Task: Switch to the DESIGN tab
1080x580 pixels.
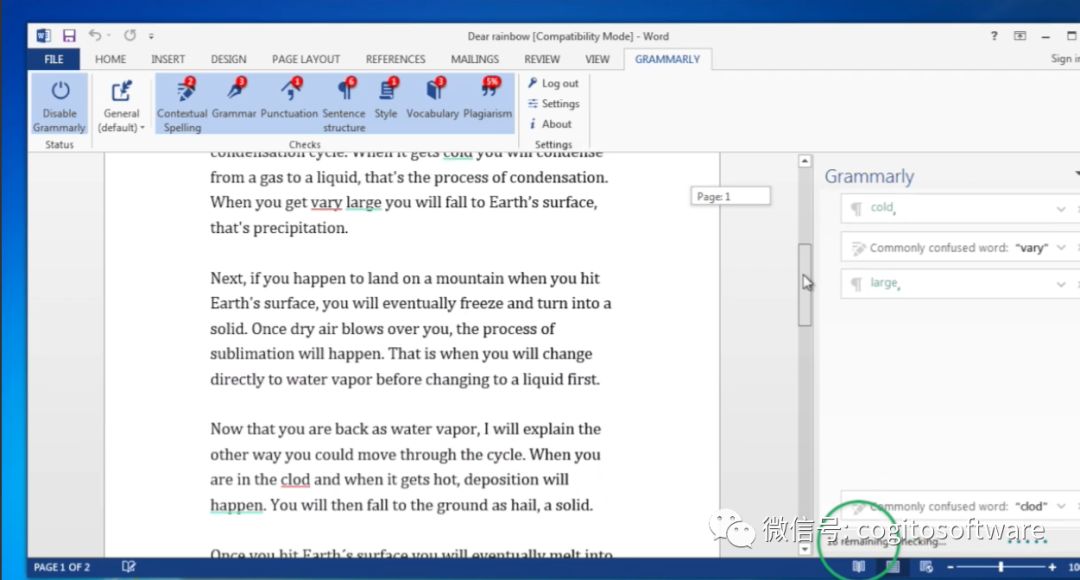Action: pos(229,59)
